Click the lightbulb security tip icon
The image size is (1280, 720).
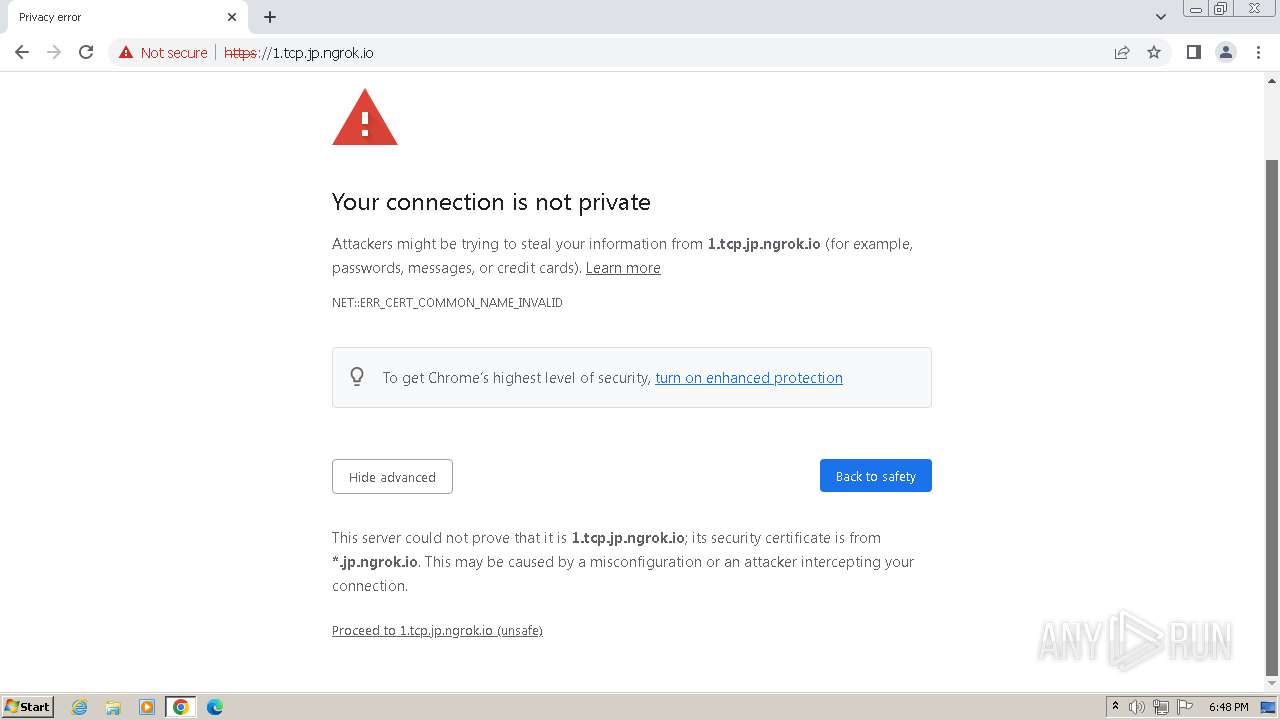click(x=357, y=377)
